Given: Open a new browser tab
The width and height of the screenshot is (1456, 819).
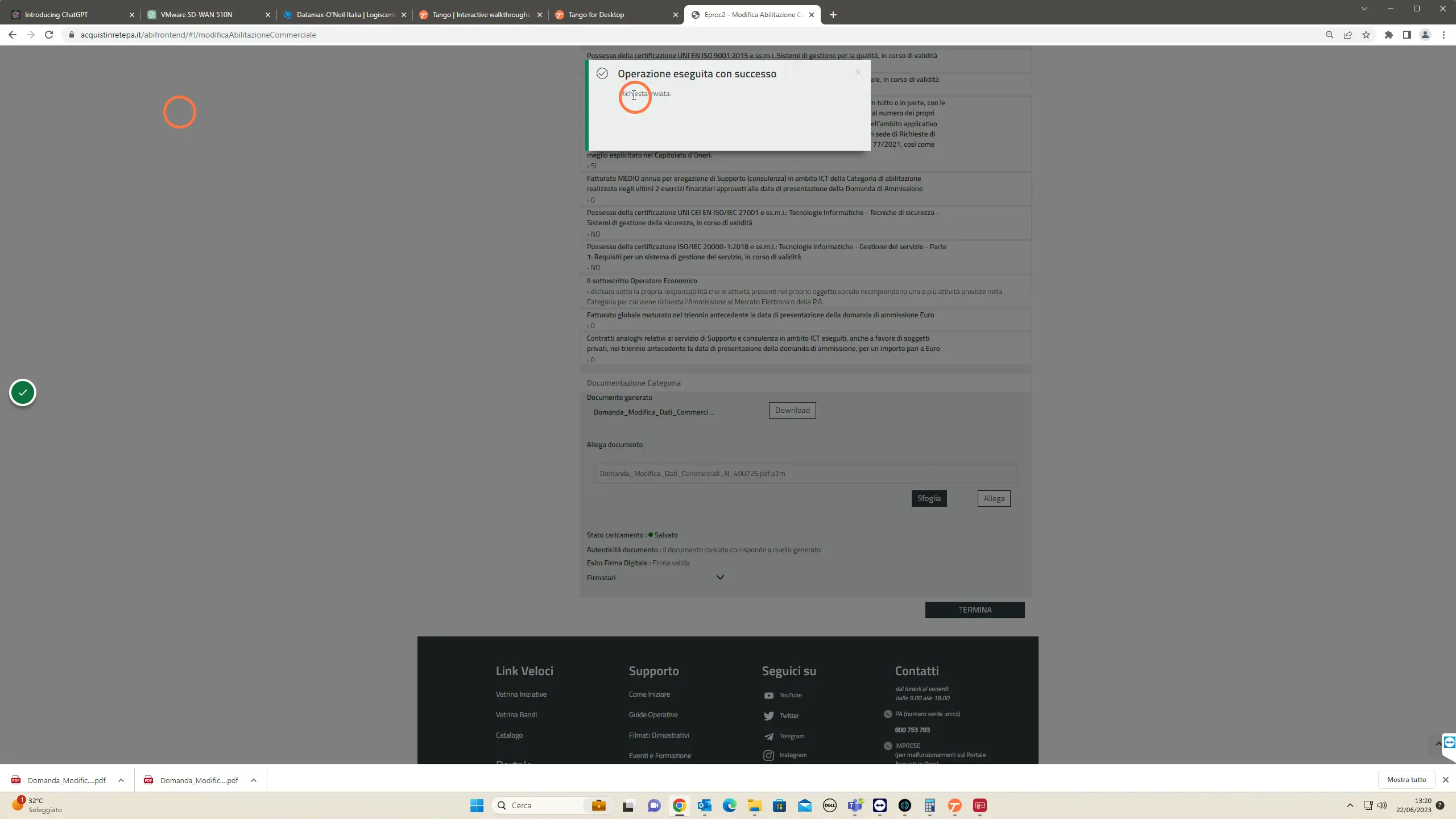Looking at the screenshot, I should tap(833, 15).
